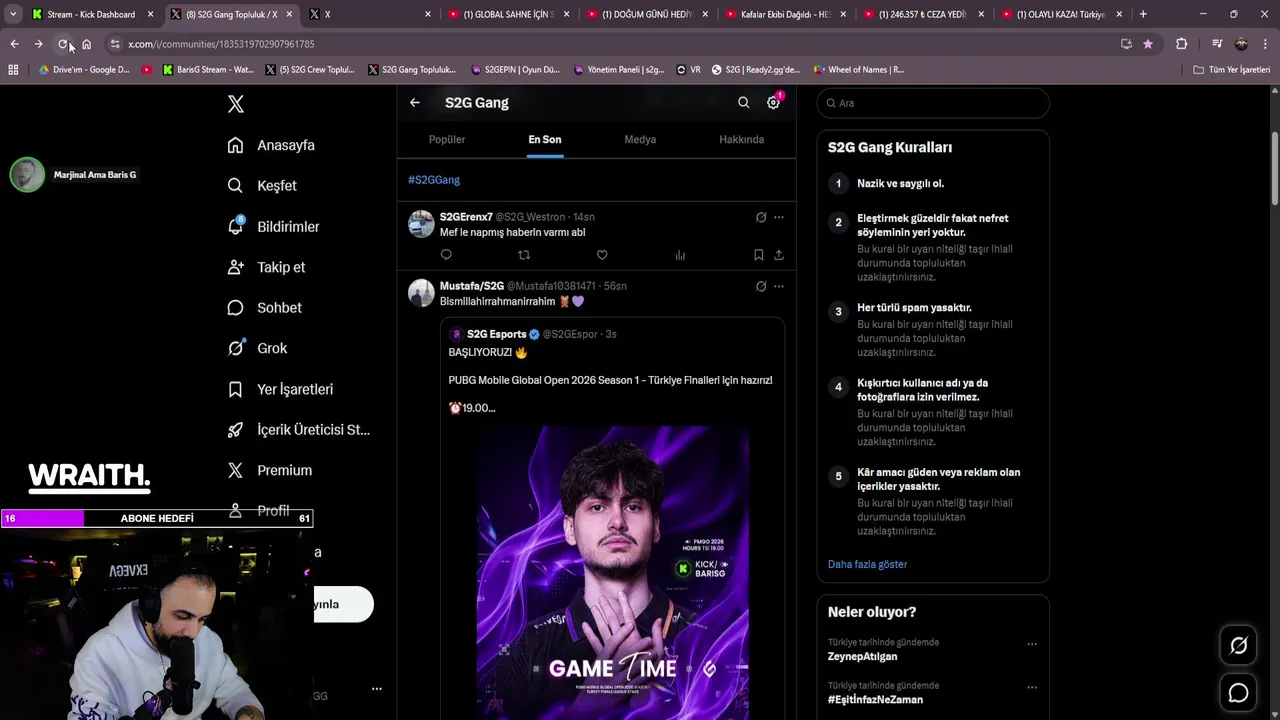Click the Ara search field
Screen dimensions: 1280x720
(933, 103)
